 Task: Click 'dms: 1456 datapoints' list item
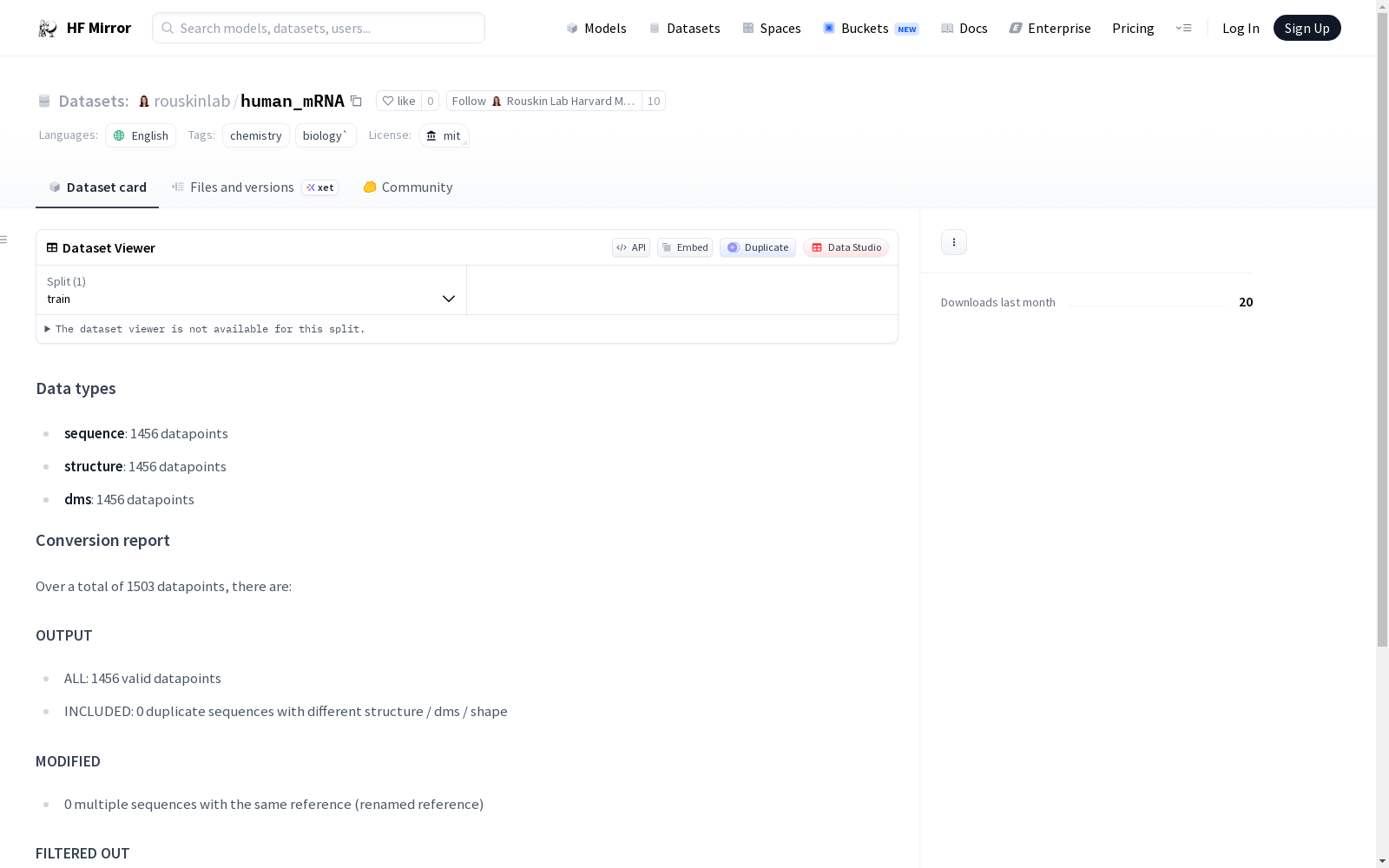129,499
